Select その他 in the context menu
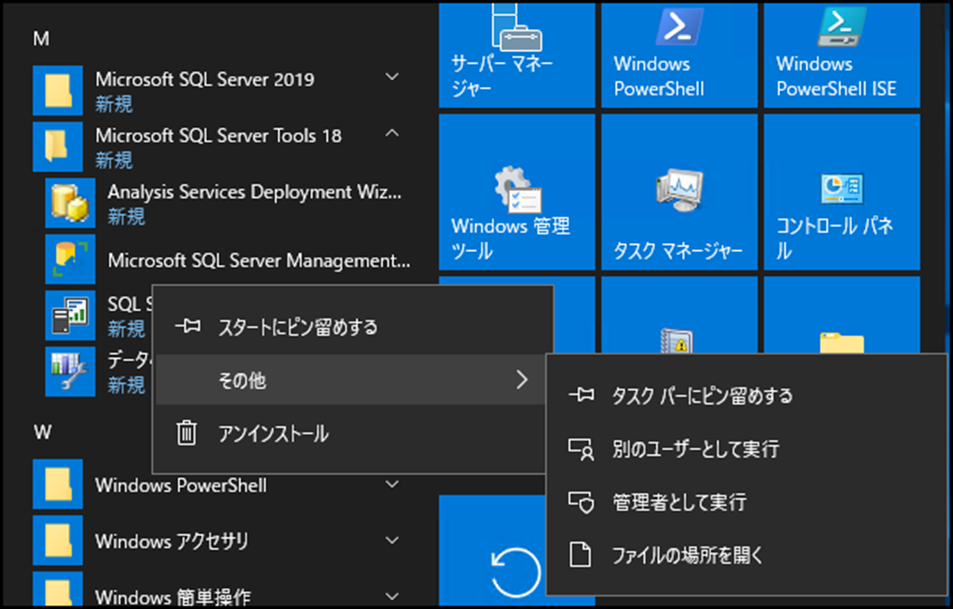 click(353, 380)
